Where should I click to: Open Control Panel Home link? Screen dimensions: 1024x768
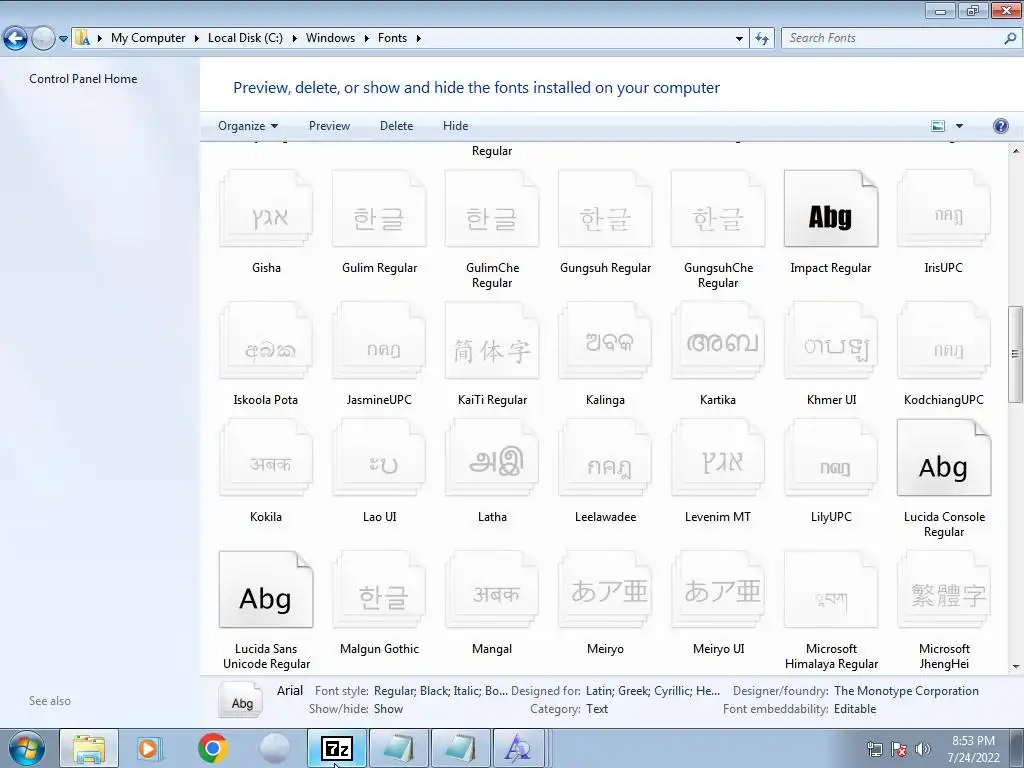83,79
